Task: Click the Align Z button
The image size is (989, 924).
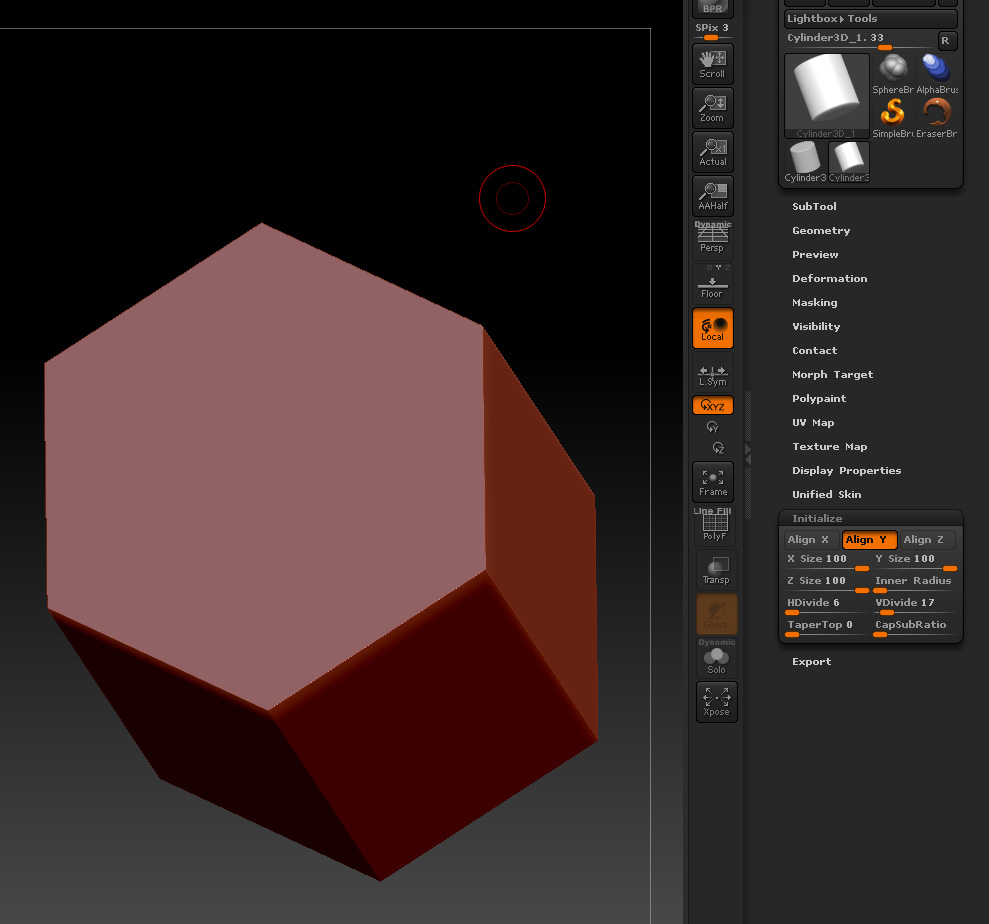Action: coord(925,540)
